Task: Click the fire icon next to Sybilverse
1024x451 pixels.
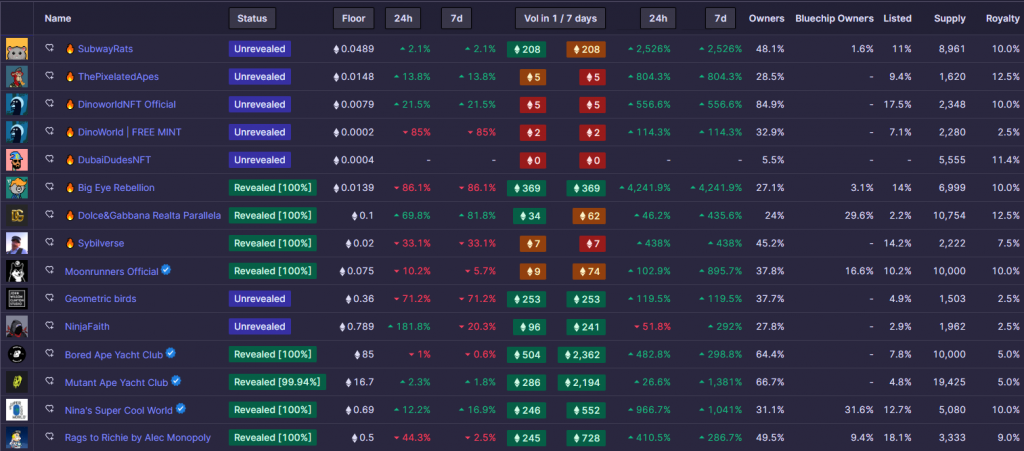Action: [70, 243]
